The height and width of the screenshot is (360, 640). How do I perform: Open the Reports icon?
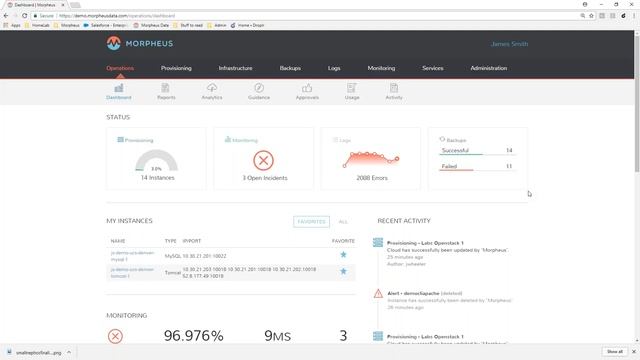click(165, 88)
